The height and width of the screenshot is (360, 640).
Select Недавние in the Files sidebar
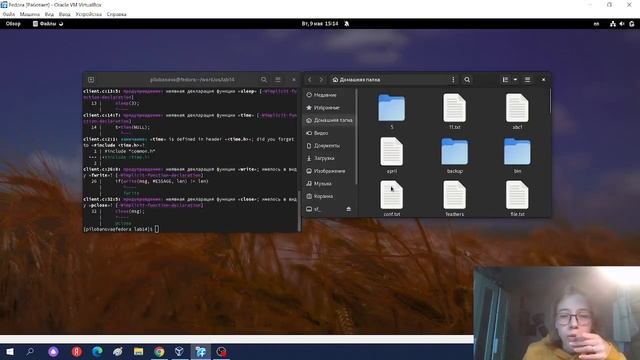coord(329,95)
